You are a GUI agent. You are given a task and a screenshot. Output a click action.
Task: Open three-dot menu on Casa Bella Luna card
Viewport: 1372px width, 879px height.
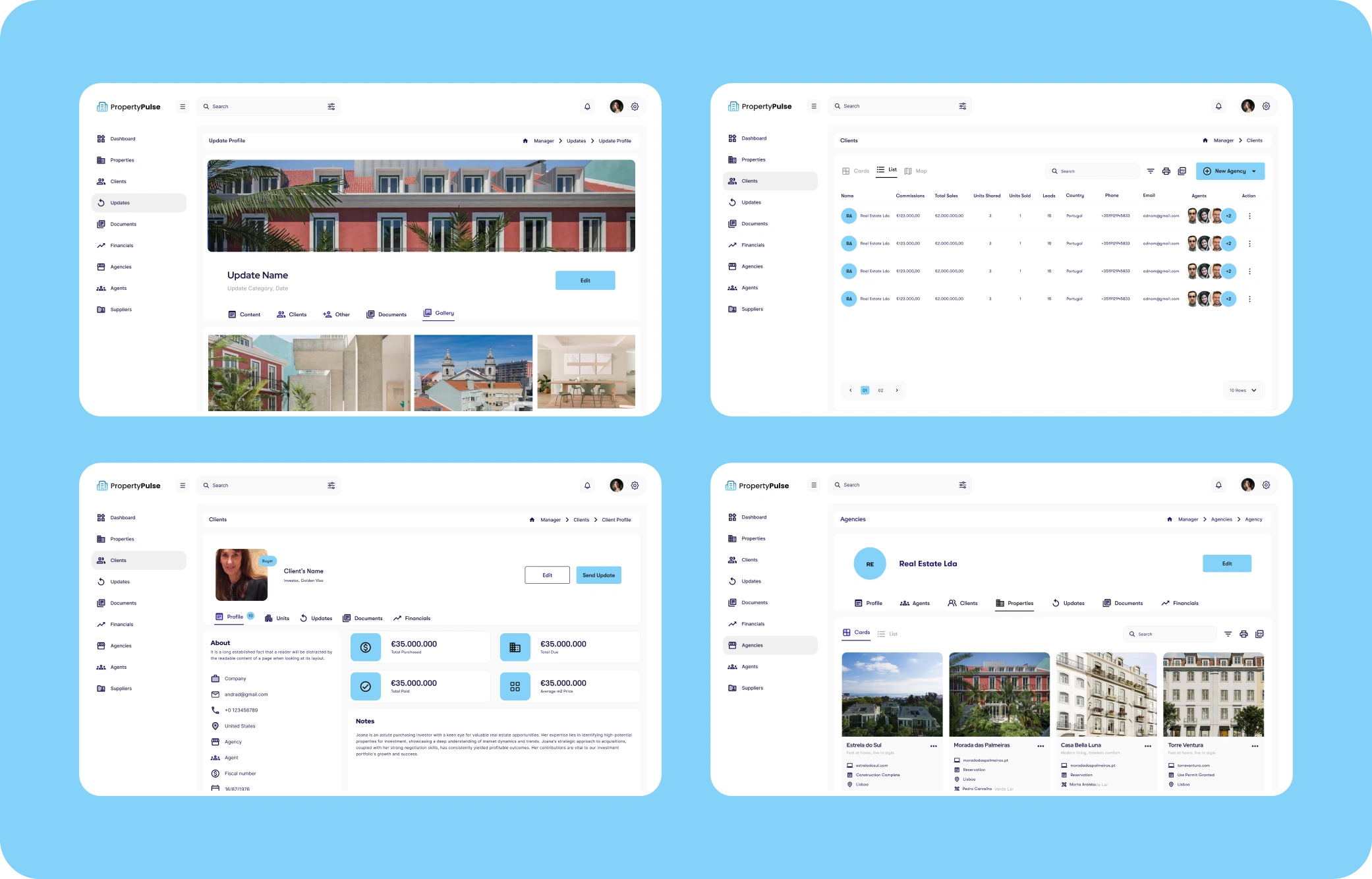1147,746
